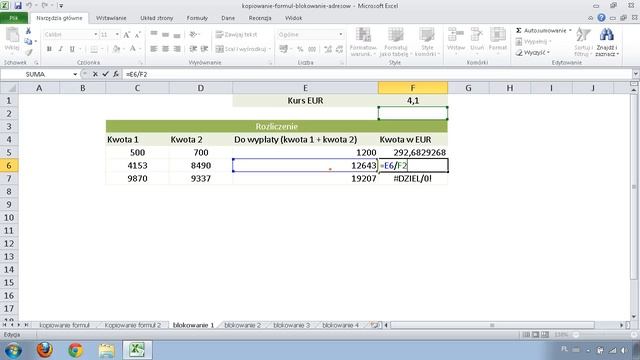Align text right in the alignment group
Screen dimensions: 640x360
pyautogui.click(x=177, y=49)
